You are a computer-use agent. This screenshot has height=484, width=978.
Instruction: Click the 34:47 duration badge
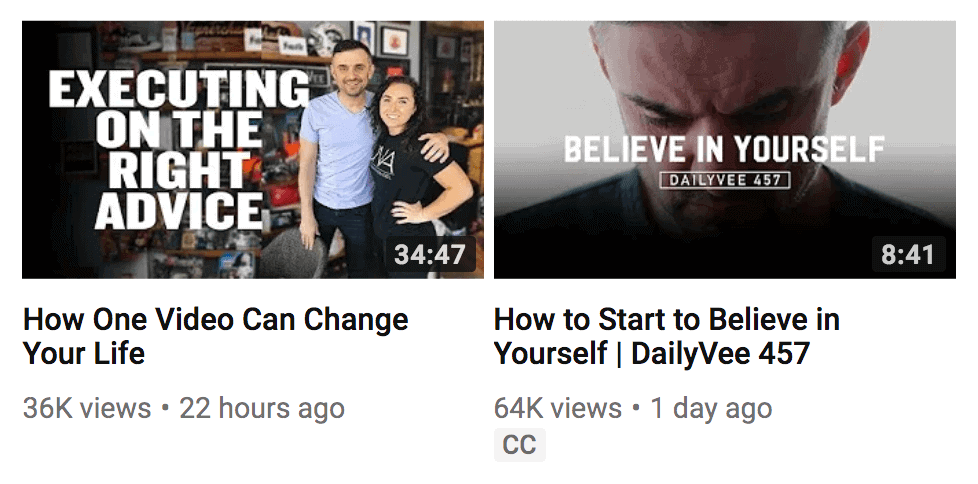coord(430,254)
